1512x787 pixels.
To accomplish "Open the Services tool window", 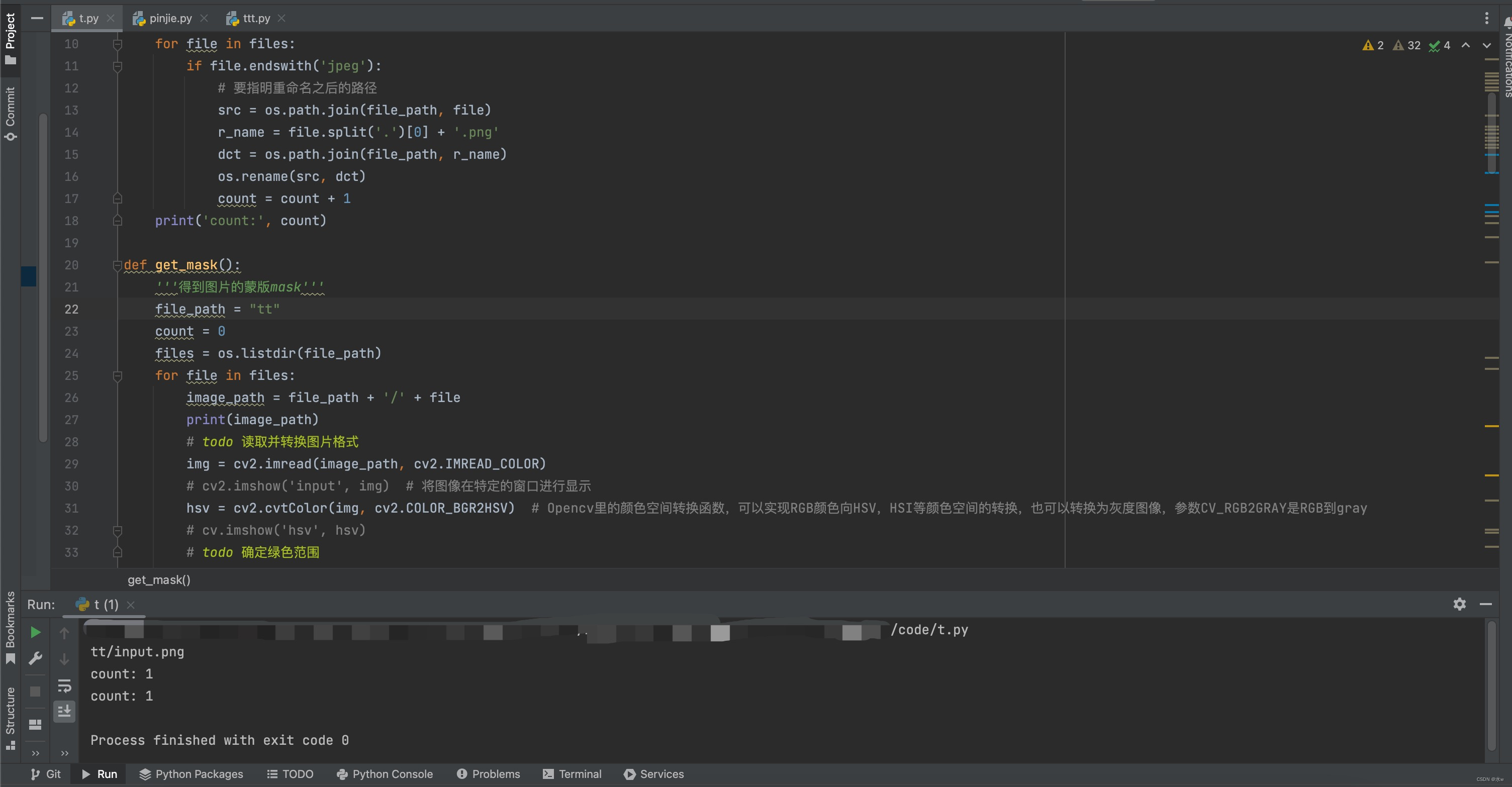I will tap(654, 774).
